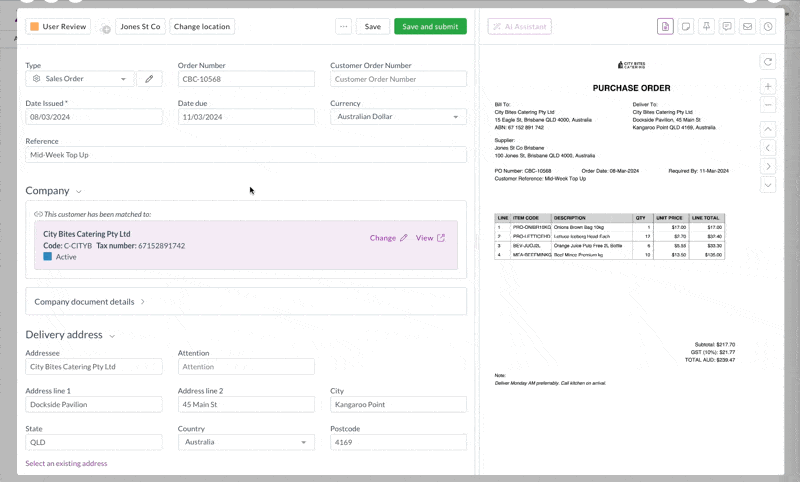
Task: Open the email envelope icon
Action: (x=747, y=27)
